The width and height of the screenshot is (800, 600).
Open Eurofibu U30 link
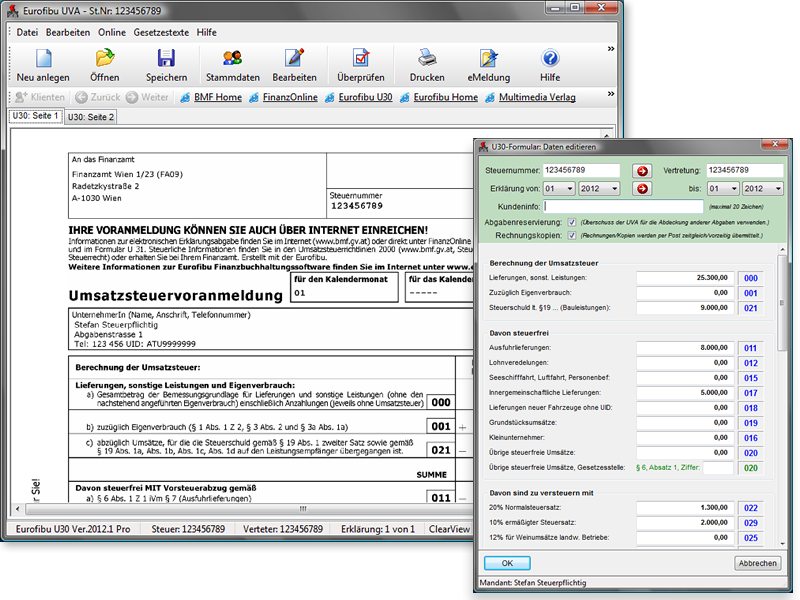365,97
